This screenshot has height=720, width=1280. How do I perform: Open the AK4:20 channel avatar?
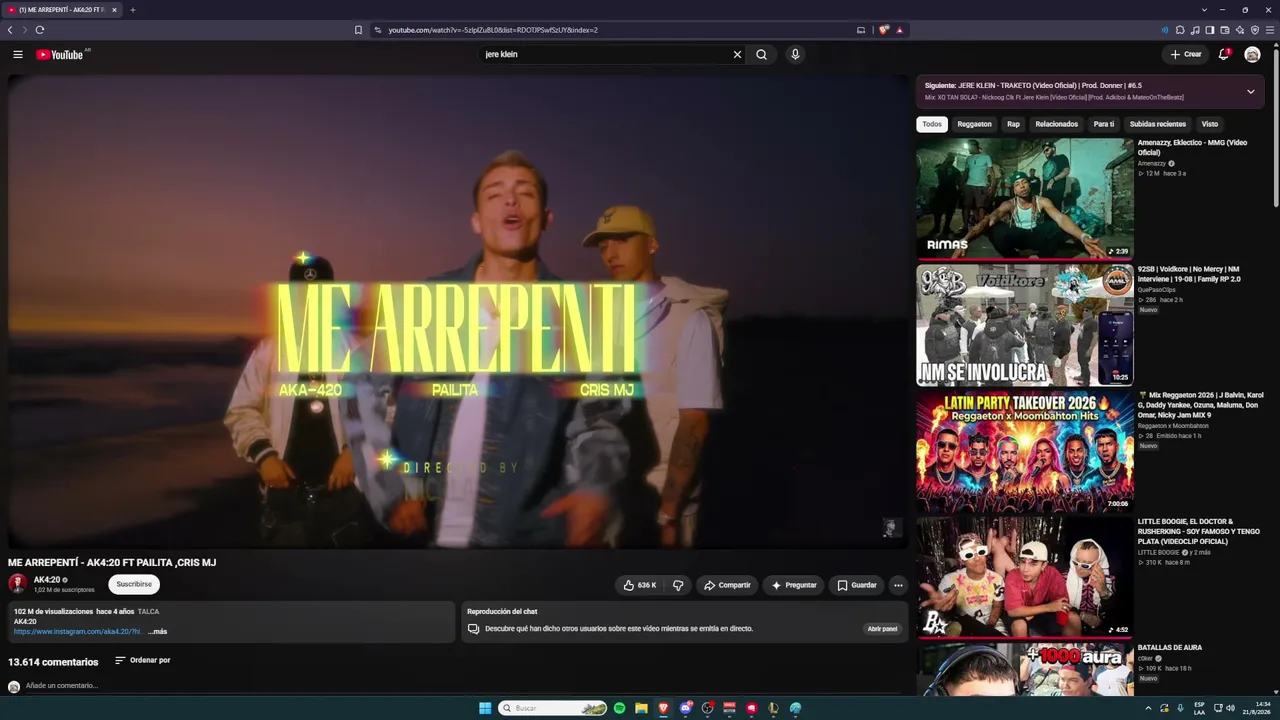[x=17, y=584]
